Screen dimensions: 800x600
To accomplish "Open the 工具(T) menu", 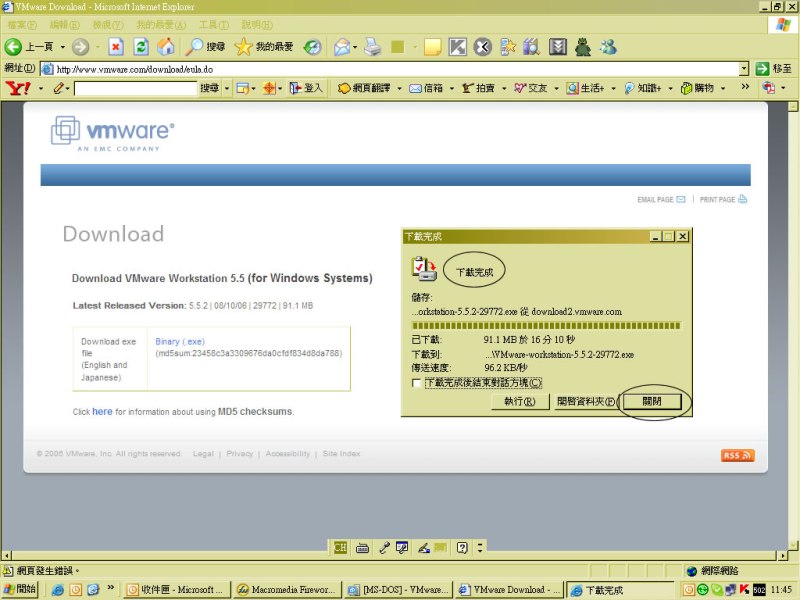I will (x=214, y=24).
